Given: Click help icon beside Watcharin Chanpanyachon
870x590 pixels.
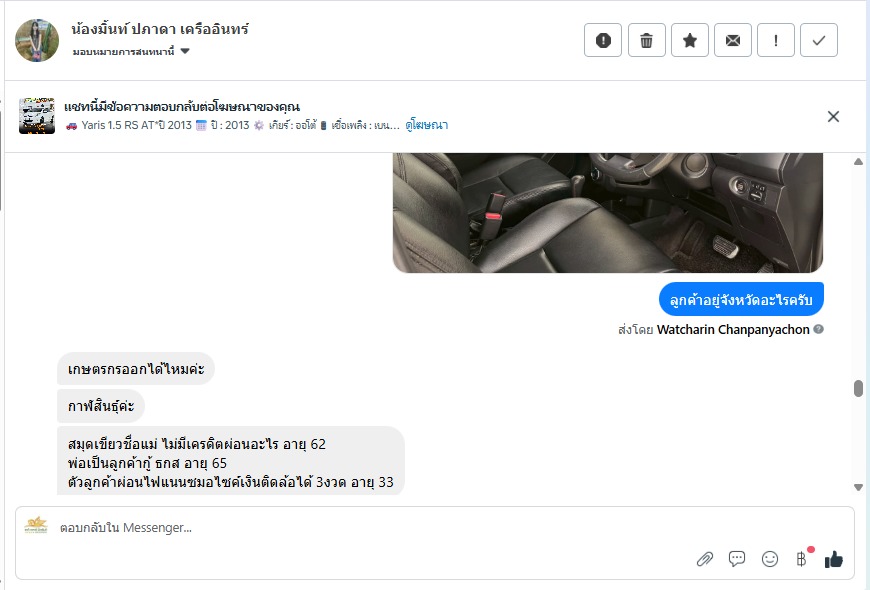Looking at the screenshot, I should [818, 329].
